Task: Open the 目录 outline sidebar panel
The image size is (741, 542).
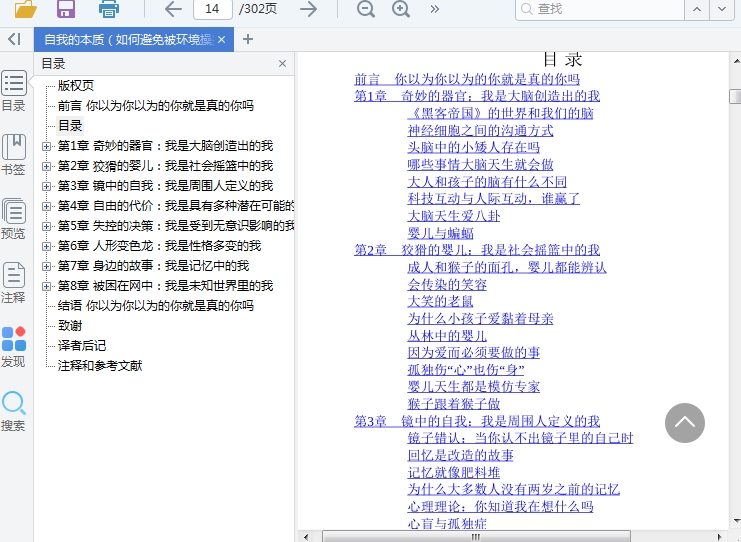Action: point(14,92)
